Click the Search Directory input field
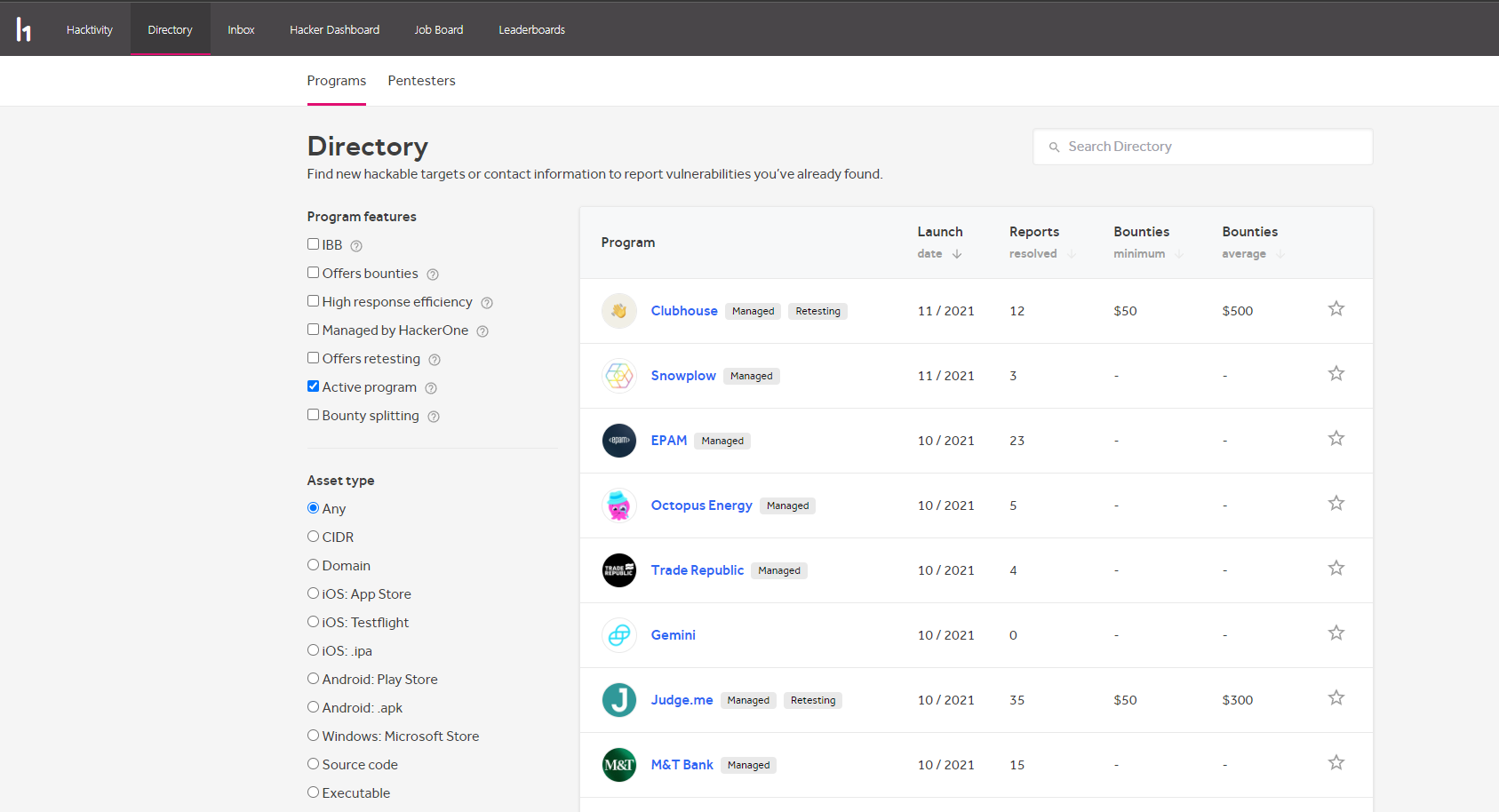1499x812 pixels. click(1203, 147)
